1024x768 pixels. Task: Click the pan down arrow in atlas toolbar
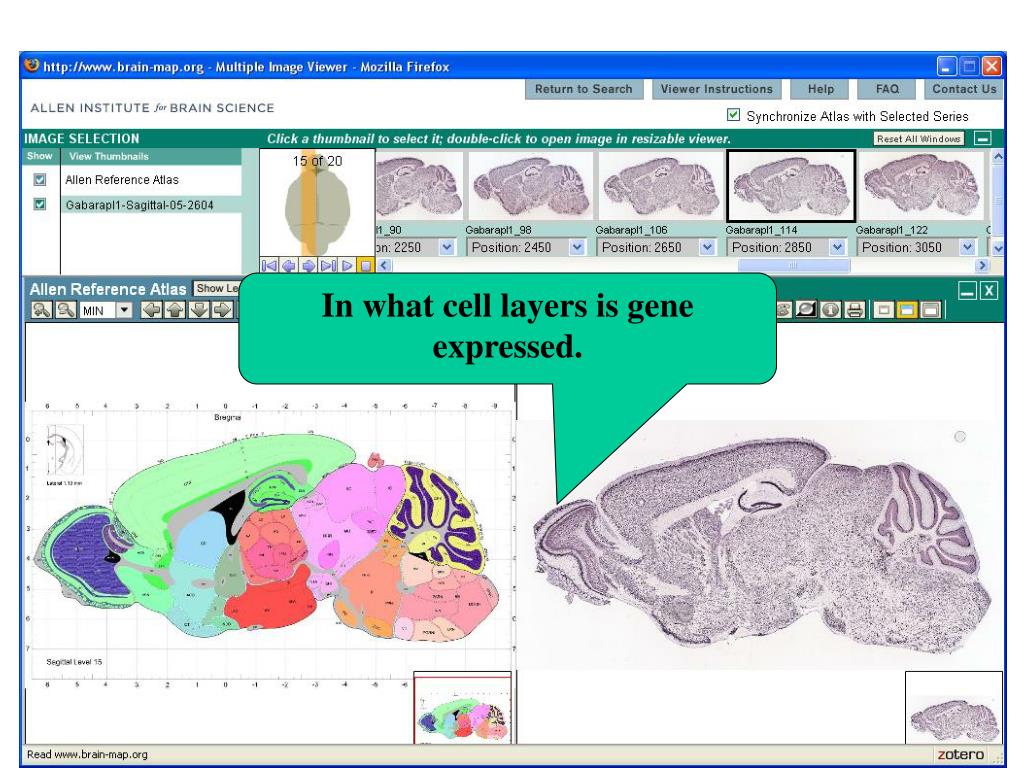(199, 310)
